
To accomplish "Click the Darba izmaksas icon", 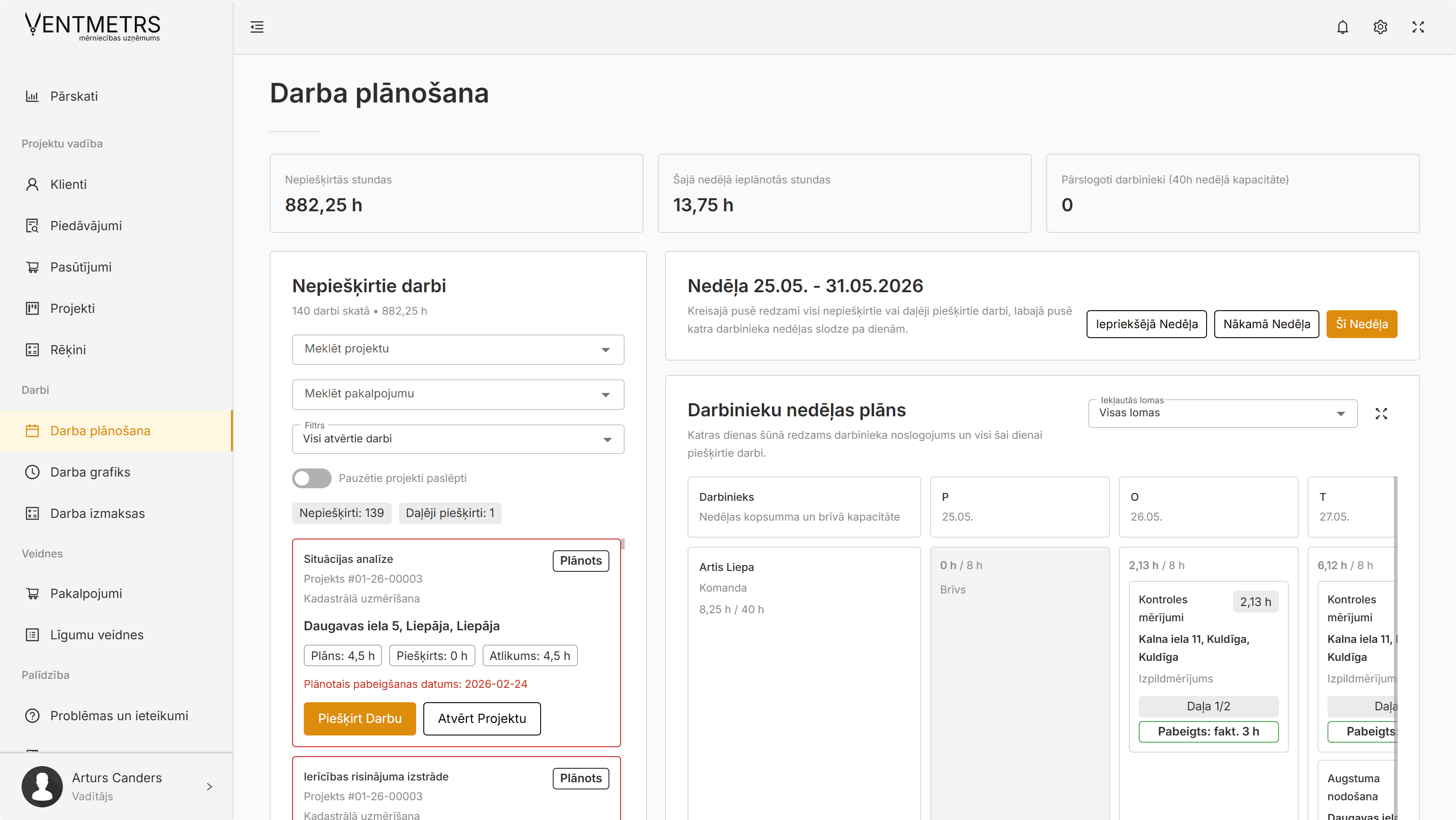I will click(x=32, y=513).
